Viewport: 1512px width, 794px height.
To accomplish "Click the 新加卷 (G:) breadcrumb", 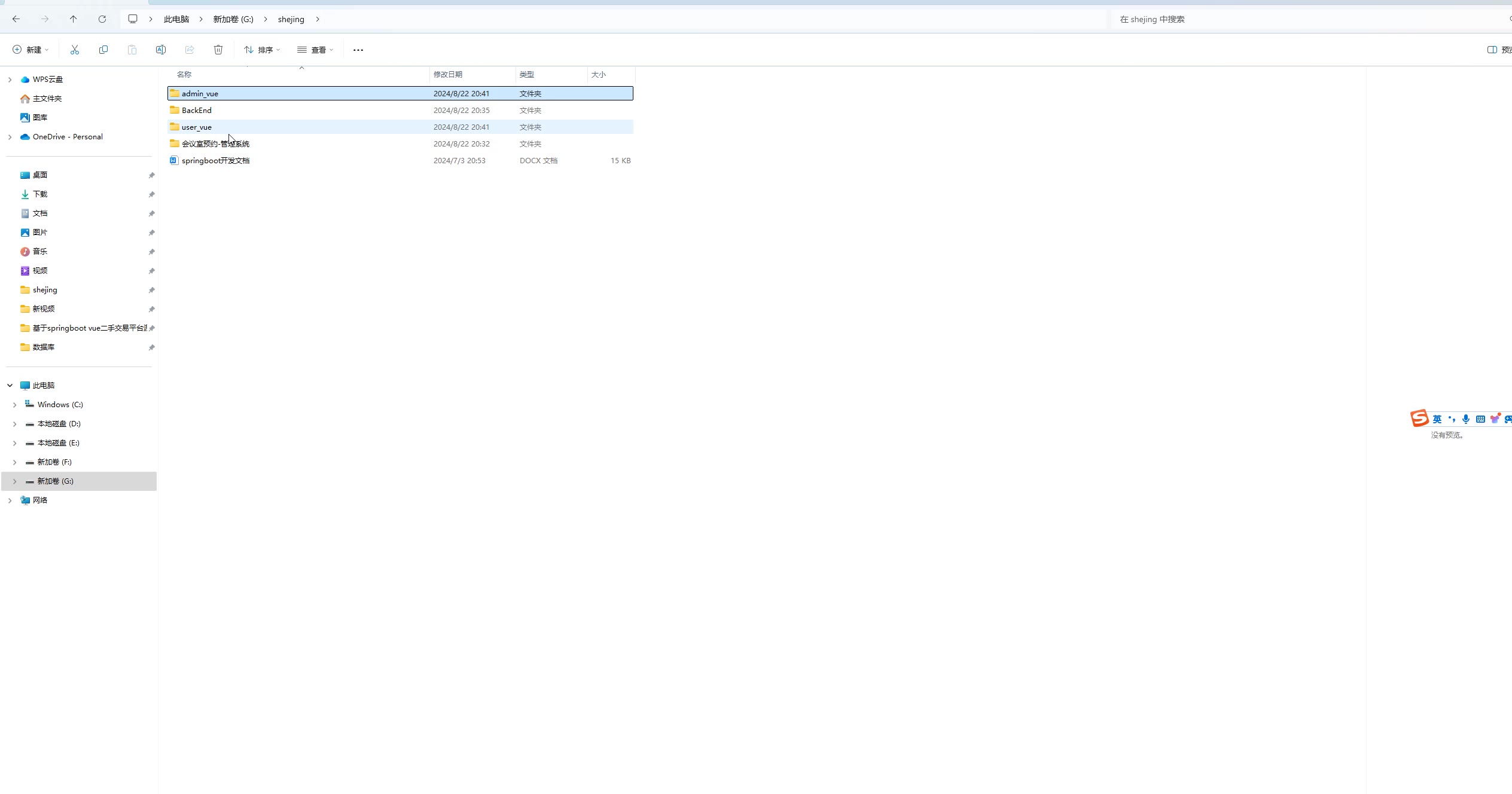I will click(233, 19).
